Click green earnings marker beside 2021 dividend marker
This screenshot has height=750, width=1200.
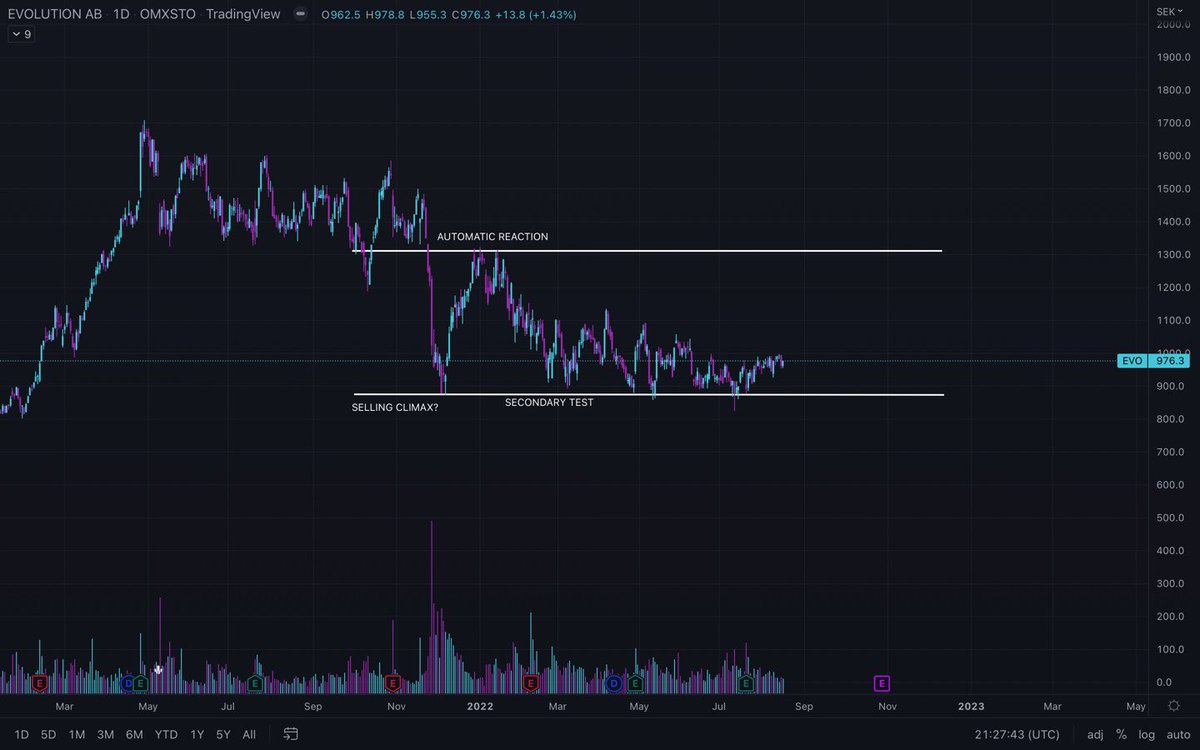(x=141, y=683)
